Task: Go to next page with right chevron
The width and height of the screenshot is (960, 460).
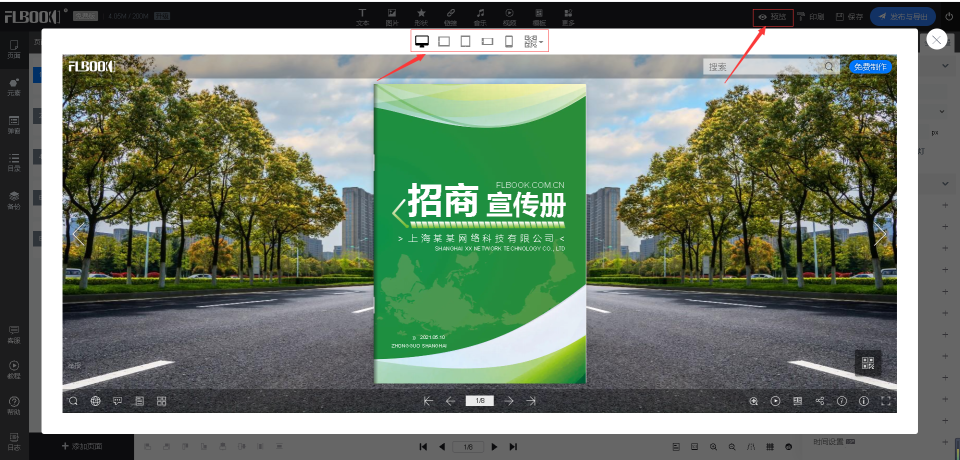Action: 880,235
